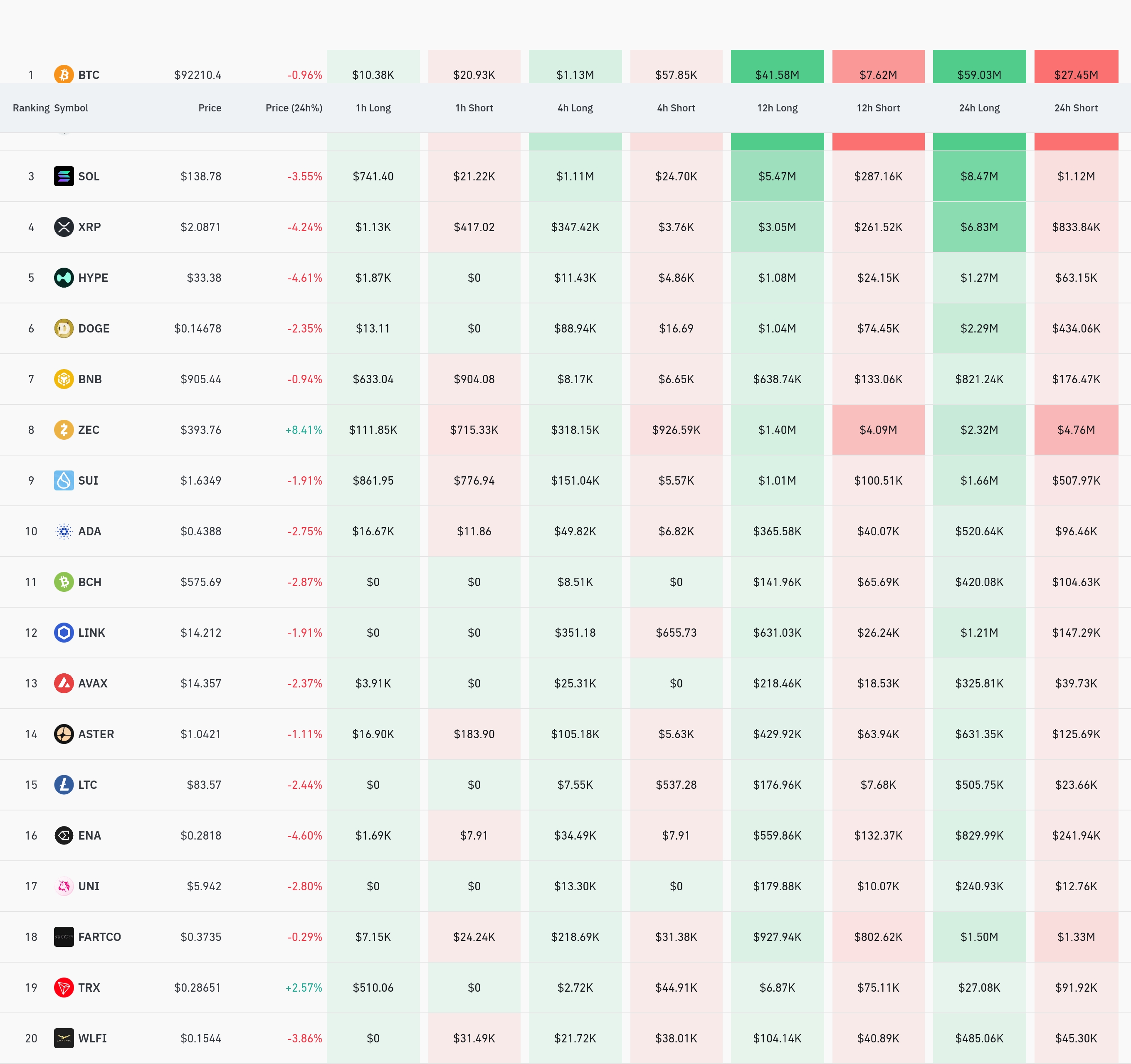The height and width of the screenshot is (1064, 1131).
Task: Click the WLFI $0.1544 price
Action: [x=200, y=1038]
